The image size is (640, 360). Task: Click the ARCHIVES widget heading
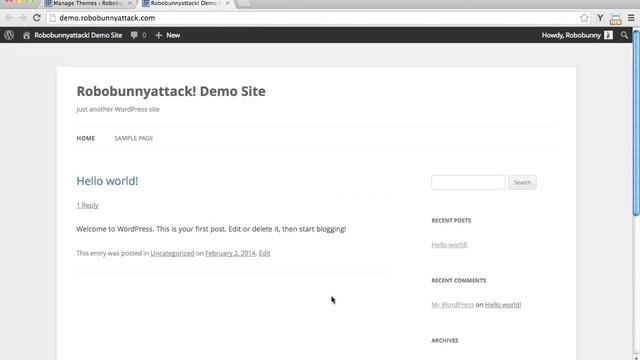coord(445,340)
